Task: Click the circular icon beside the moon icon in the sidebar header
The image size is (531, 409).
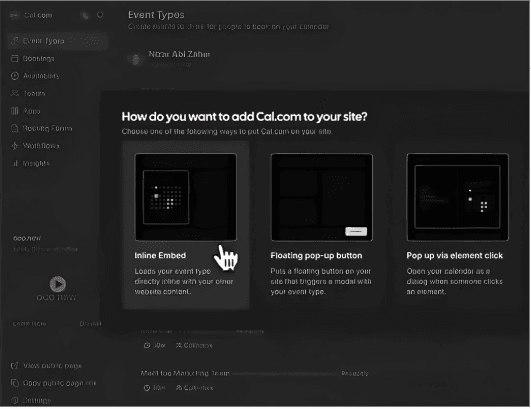Action: (100, 15)
